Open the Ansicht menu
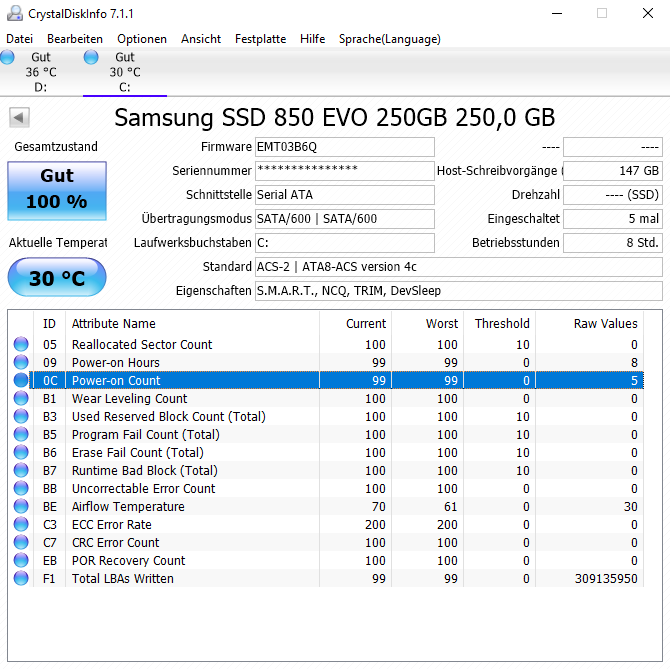670x669 pixels. tap(201, 39)
